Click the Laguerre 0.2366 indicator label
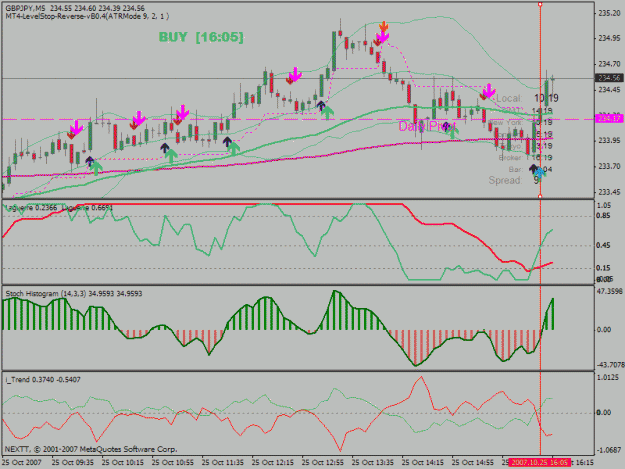 30,208
